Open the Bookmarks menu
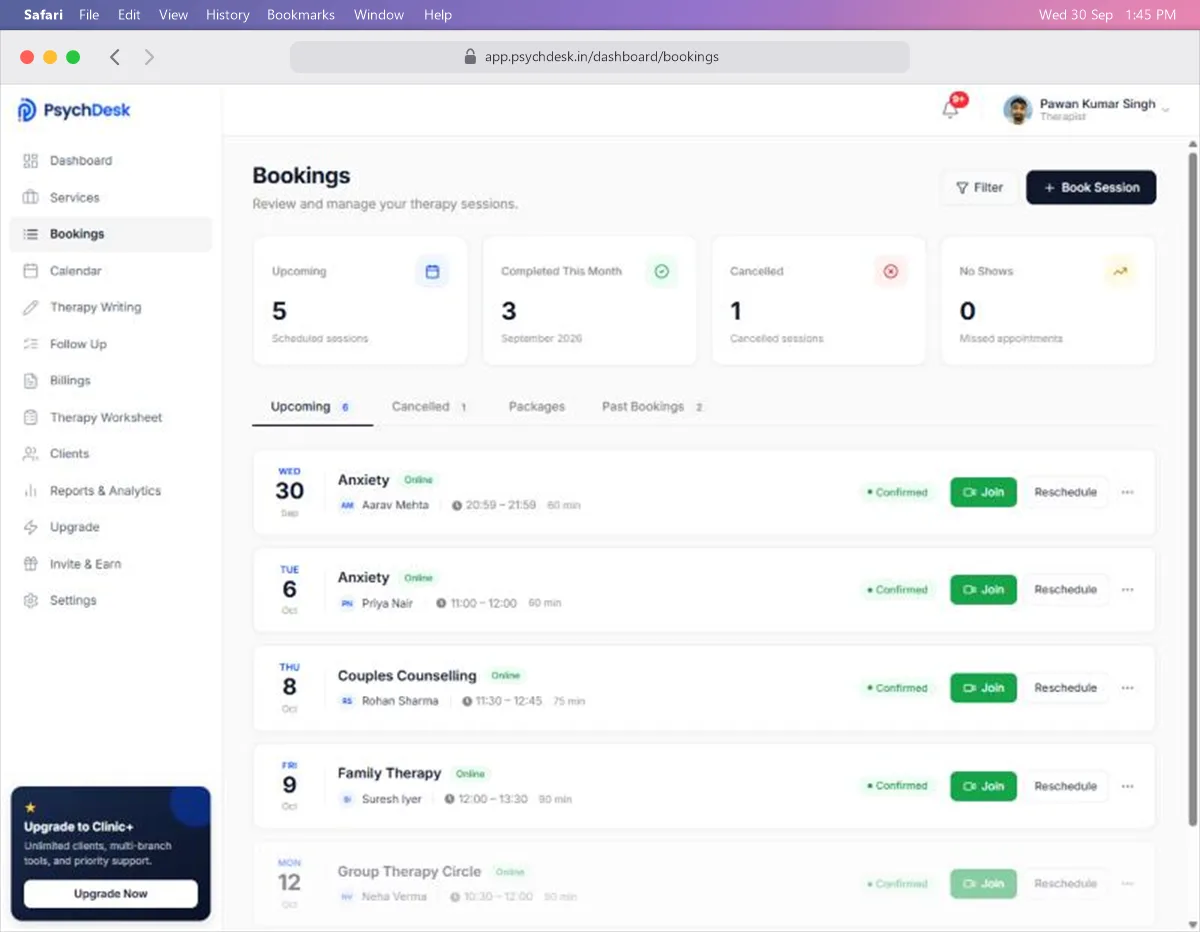Image resolution: width=1200 pixels, height=932 pixels. point(301,15)
